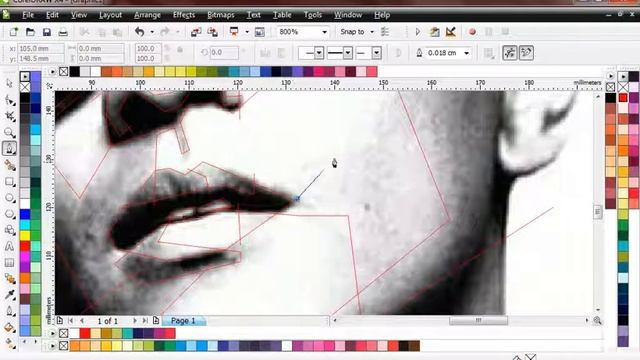Open the start arrowhead dropdown
This screenshot has width=640, height=360.
(319, 53)
